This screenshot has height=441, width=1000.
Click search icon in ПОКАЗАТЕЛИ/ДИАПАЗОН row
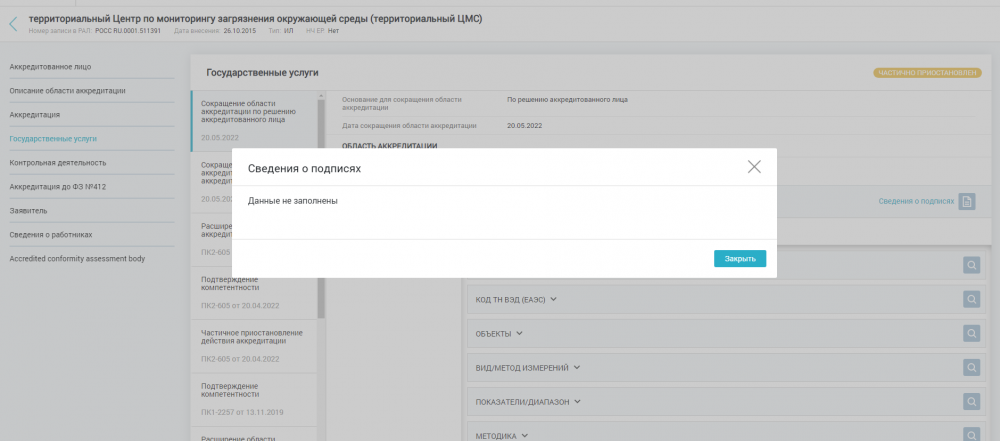click(971, 401)
